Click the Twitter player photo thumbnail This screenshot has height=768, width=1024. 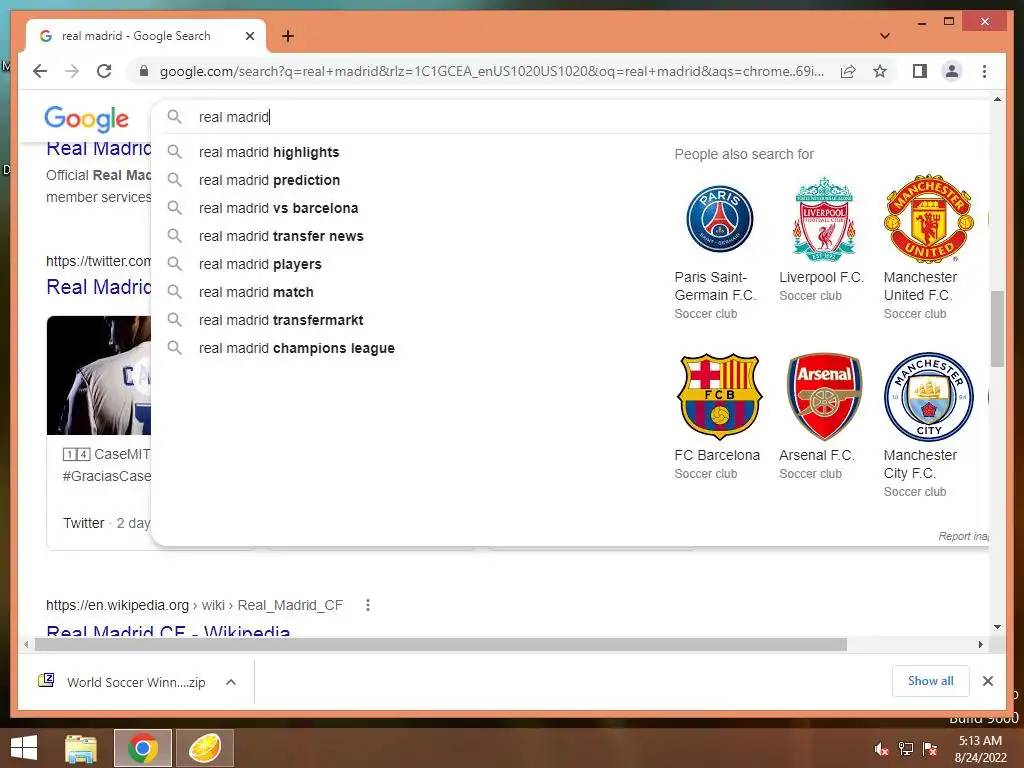tap(99, 376)
